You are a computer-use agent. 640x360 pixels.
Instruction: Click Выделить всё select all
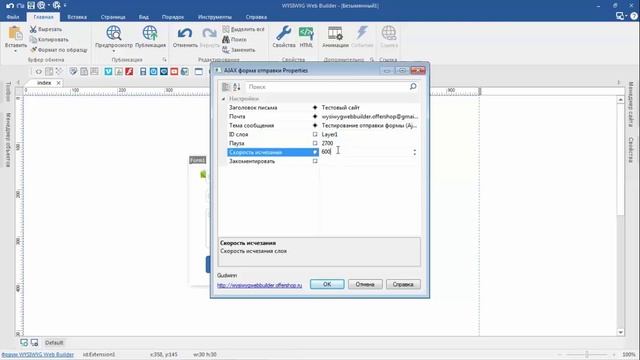[x=244, y=29]
